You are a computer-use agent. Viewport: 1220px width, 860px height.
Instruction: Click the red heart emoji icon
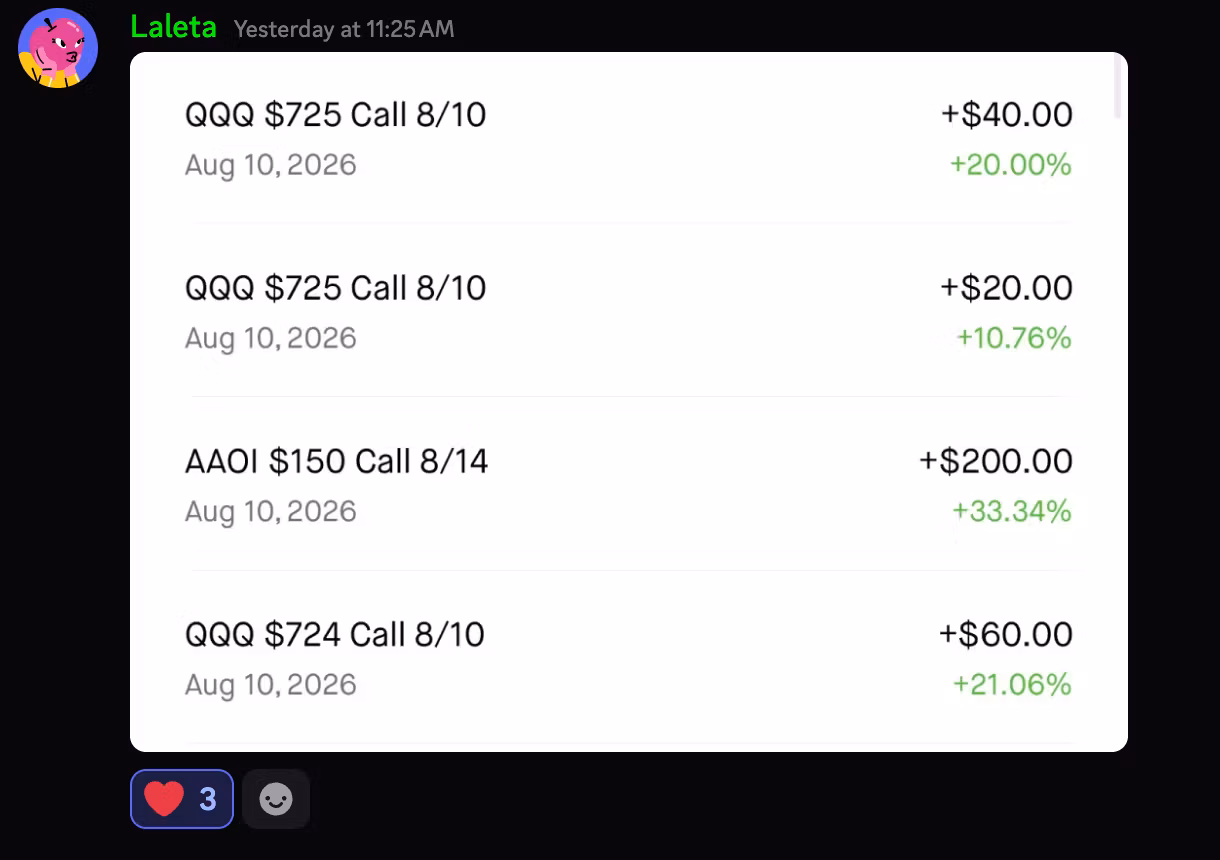[x=164, y=799]
